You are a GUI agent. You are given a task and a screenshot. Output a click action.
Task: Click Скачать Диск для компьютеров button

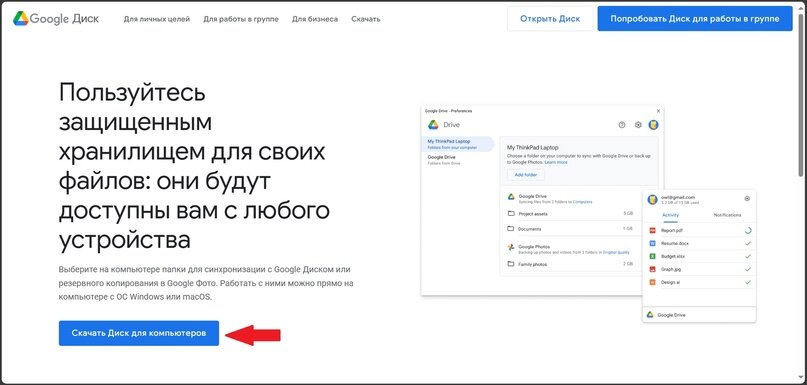point(139,334)
